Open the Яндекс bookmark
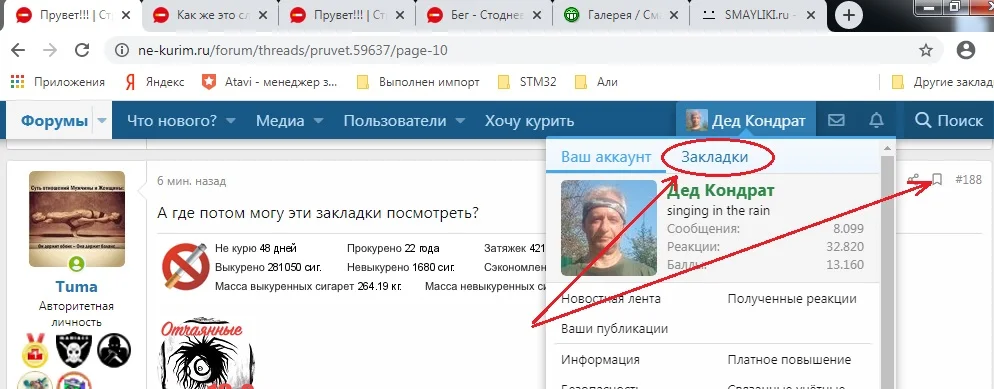 click(155, 82)
